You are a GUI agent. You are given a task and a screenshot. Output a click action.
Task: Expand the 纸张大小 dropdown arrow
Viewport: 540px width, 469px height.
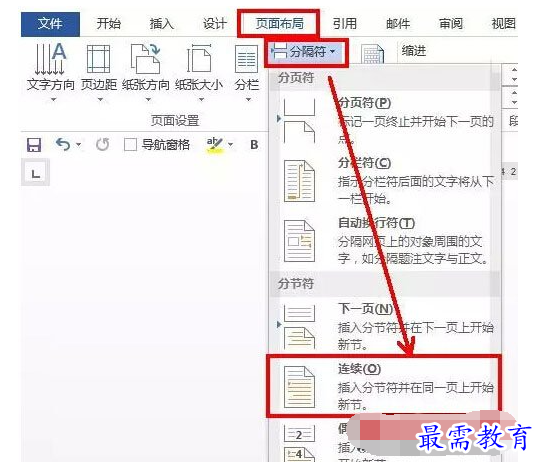click(x=201, y=100)
